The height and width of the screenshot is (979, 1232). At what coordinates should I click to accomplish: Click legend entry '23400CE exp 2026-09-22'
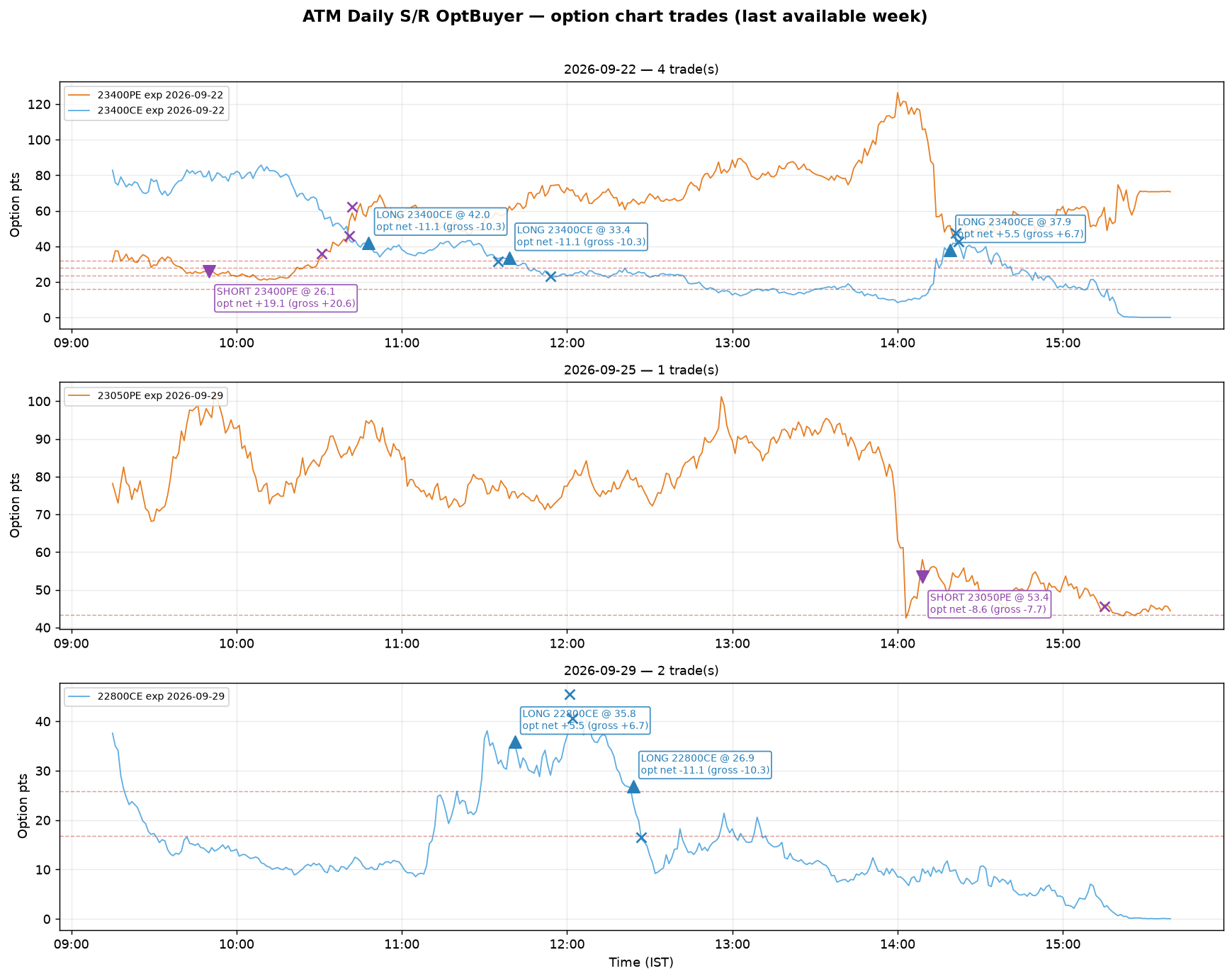point(147,111)
